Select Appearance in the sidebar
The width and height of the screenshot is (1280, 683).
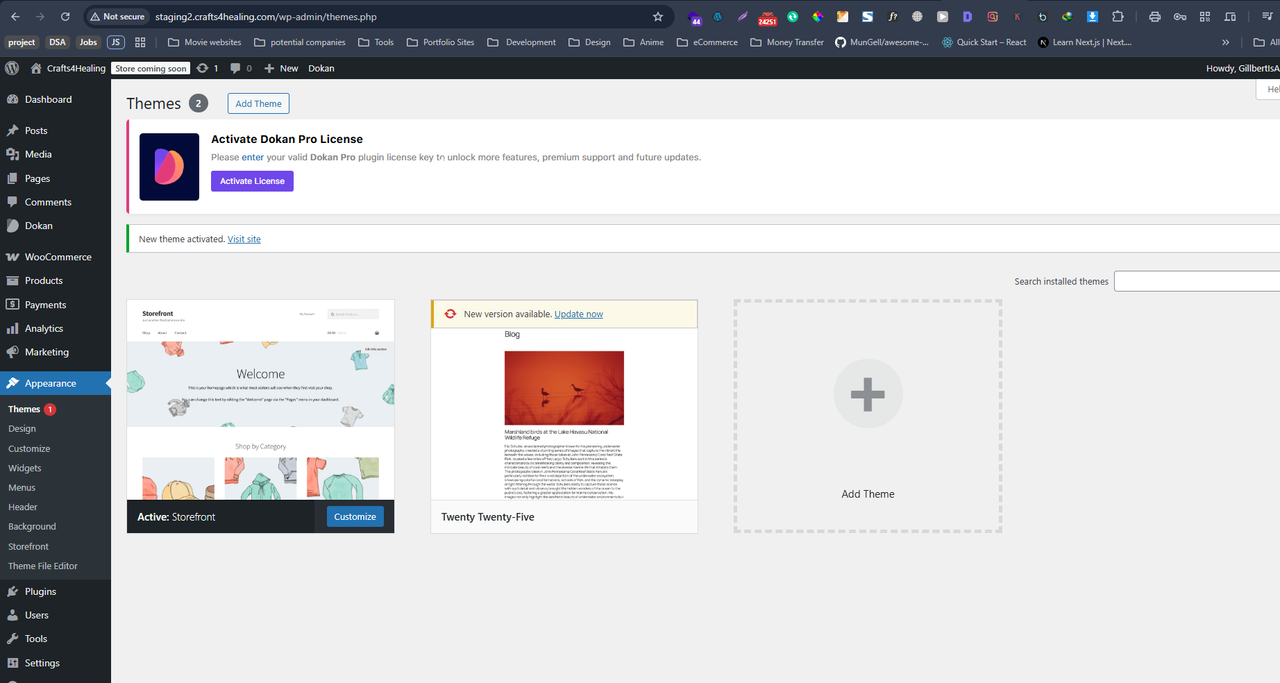click(x=55, y=383)
